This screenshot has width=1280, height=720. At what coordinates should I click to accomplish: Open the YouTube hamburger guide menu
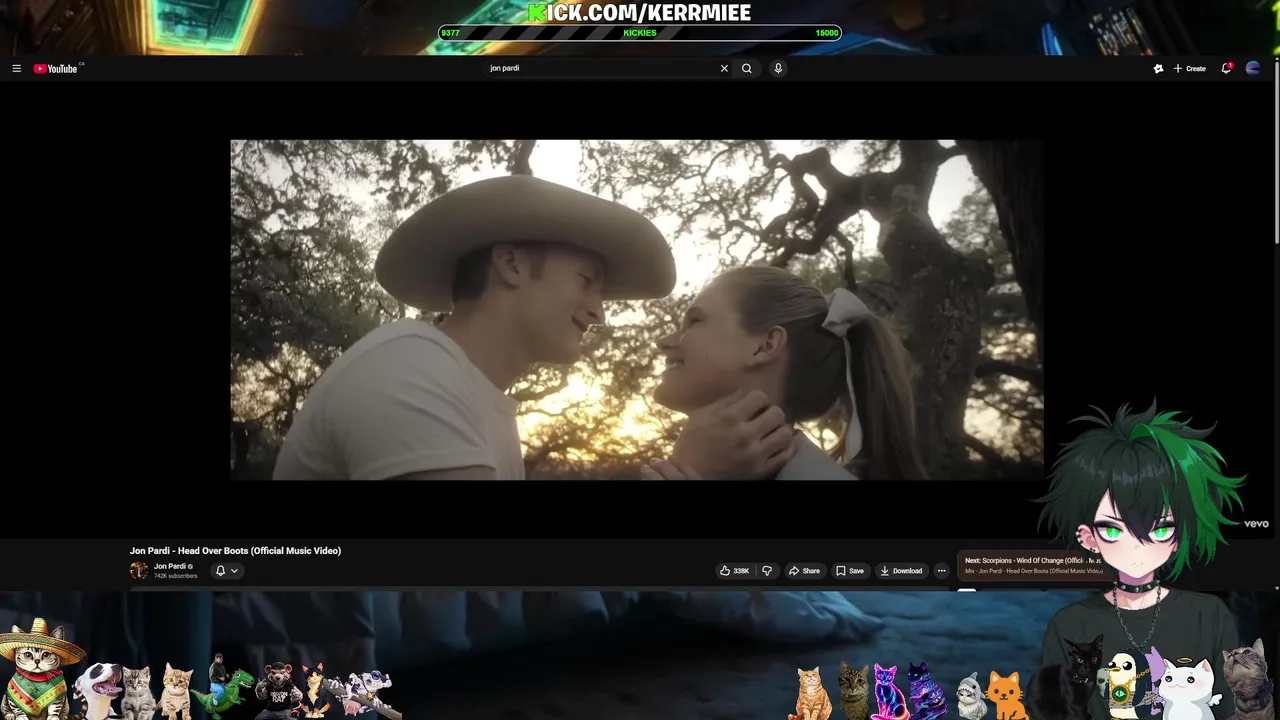click(x=16, y=69)
